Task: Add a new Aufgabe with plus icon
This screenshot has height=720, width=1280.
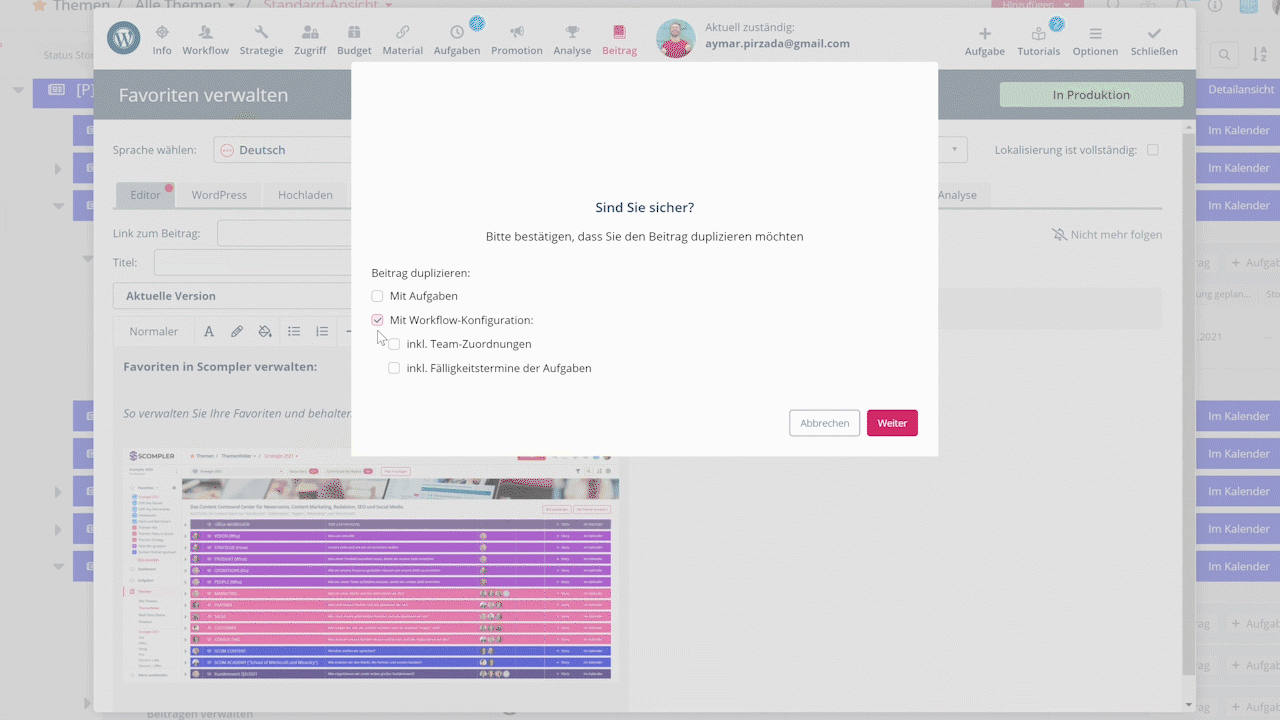Action: pos(984,34)
